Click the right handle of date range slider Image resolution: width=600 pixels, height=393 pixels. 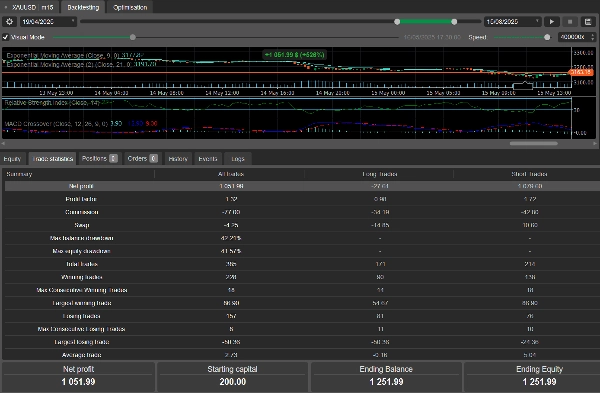click(454, 22)
